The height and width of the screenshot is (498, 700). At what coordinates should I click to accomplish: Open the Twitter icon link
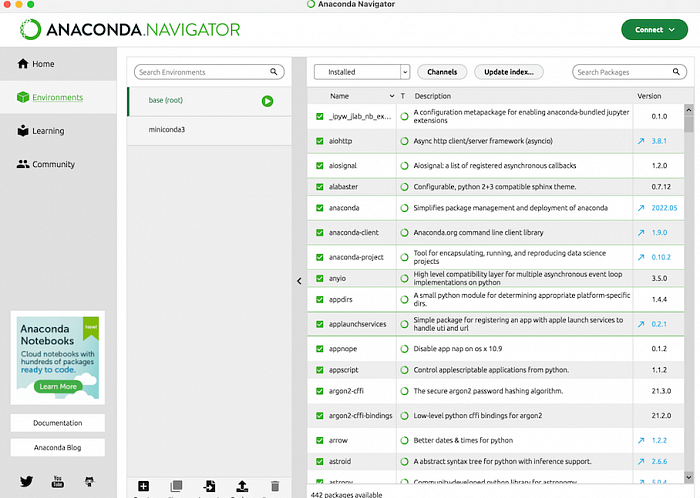(x=26, y=481)
